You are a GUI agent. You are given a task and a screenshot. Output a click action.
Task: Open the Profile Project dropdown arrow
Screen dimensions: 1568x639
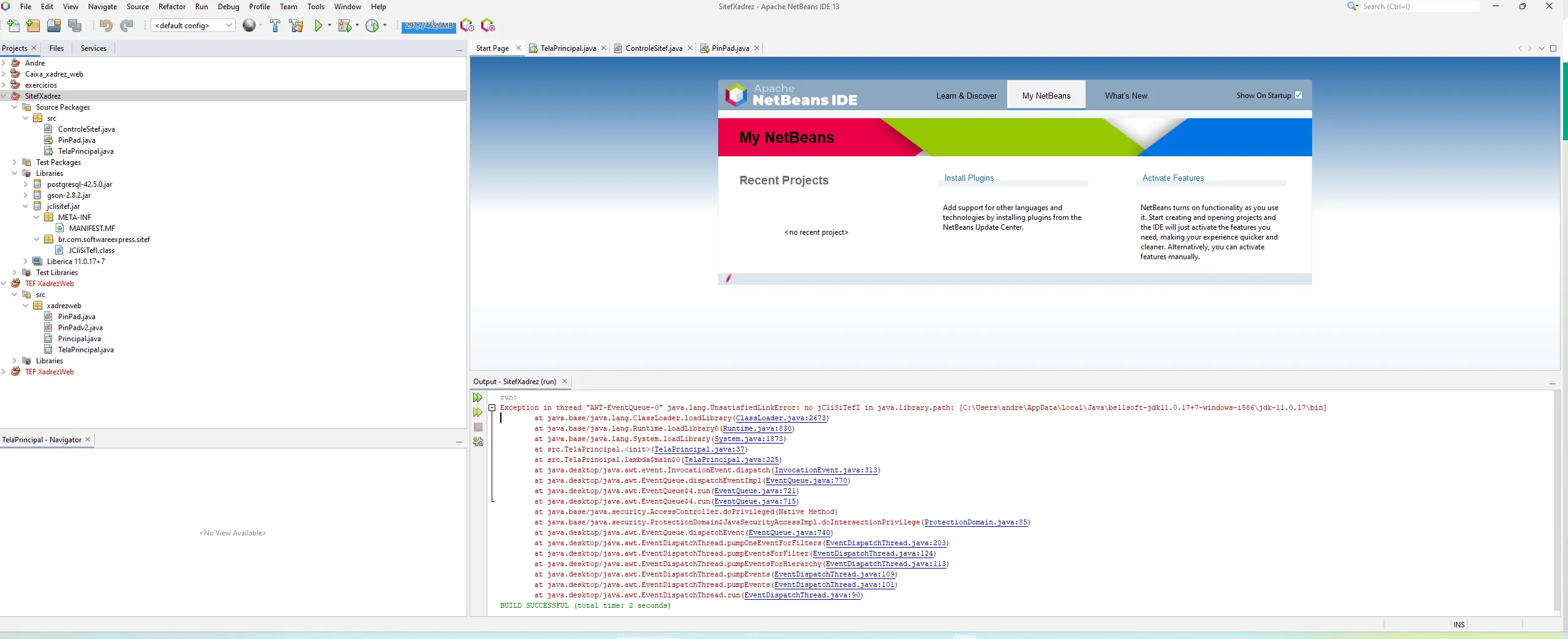tap(384, 26)
